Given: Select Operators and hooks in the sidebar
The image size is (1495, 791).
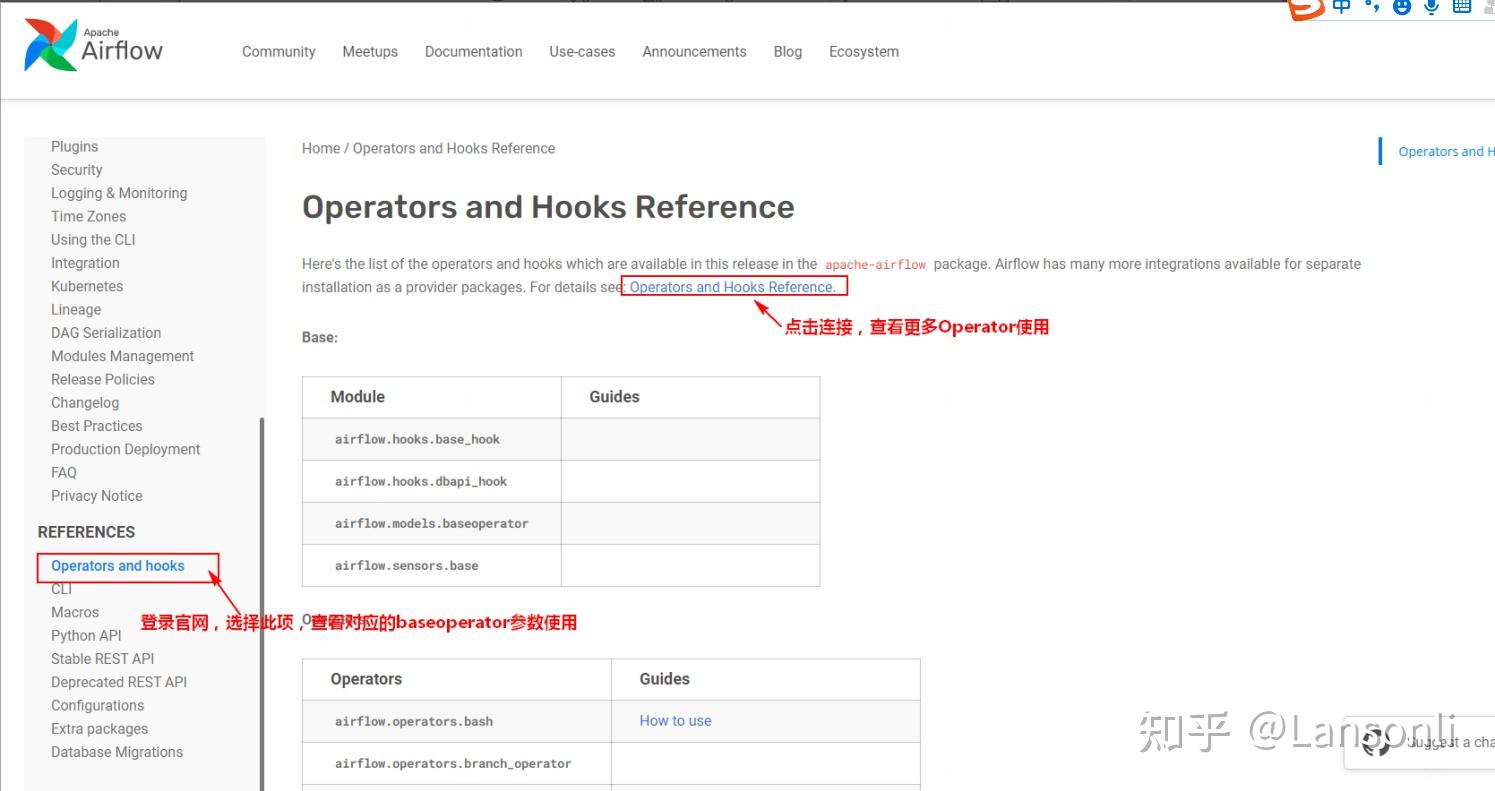Looking at the screenshot, I should (x=118, y=566).
